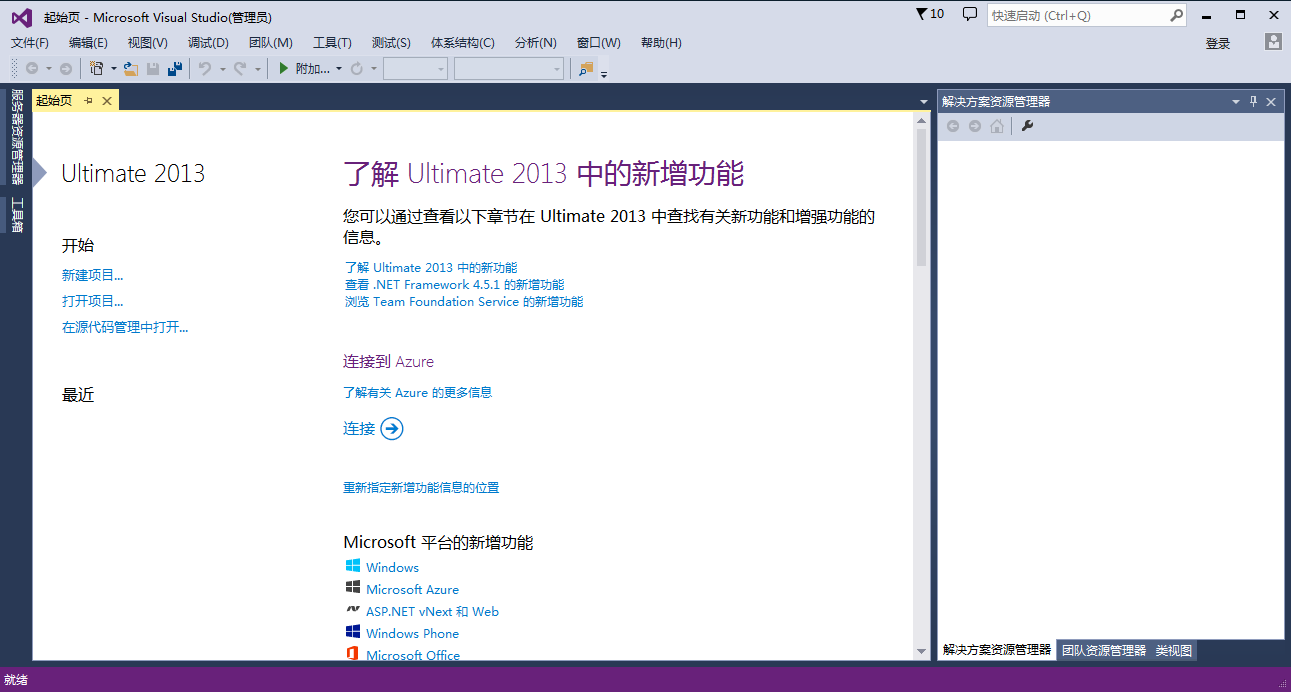Click the Quick Launch magnifier icon

(x=1176, y=15)
